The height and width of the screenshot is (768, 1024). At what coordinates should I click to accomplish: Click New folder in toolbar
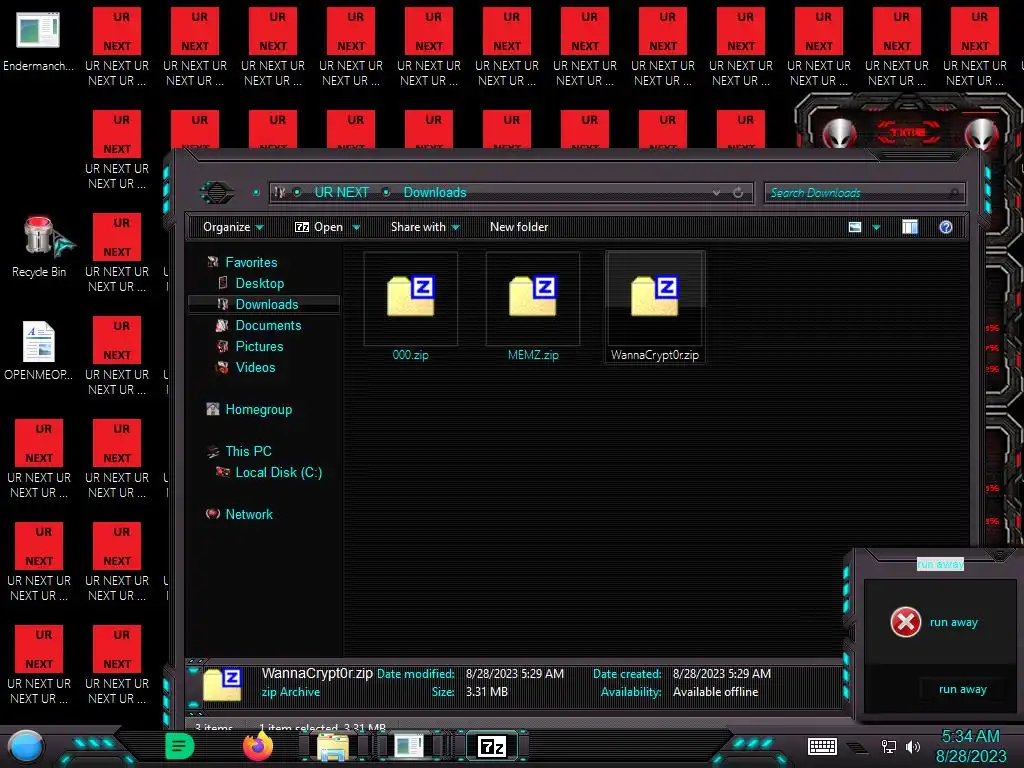pyautogui.click(x=519, y=227)
